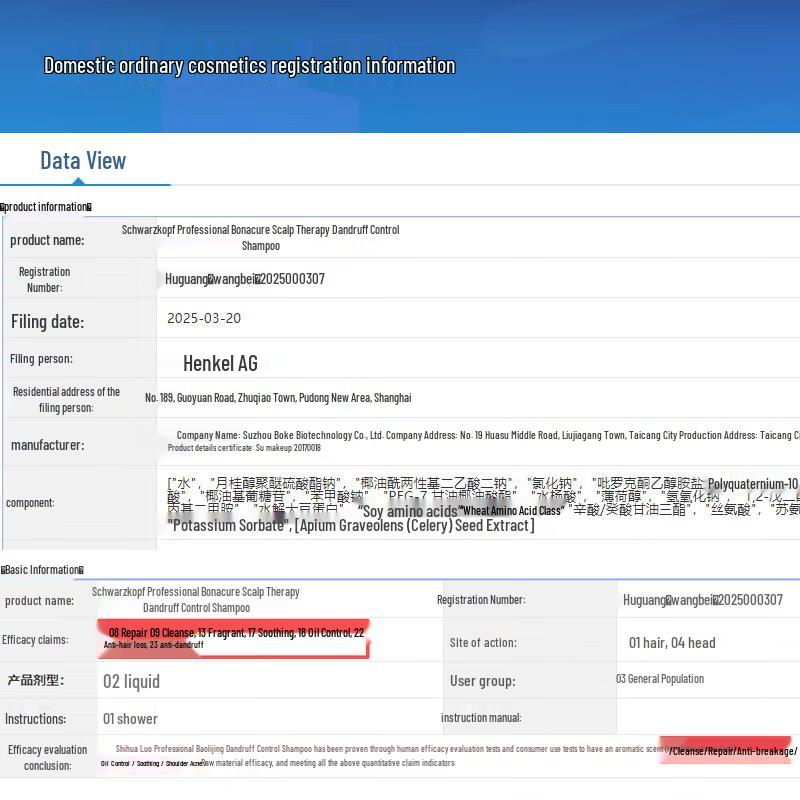This screenshot has height=800, width=800.
Task: Click the highlighted '/Cleanse/Repair/Anti-breakage/' text
Action: coord(733,751)
